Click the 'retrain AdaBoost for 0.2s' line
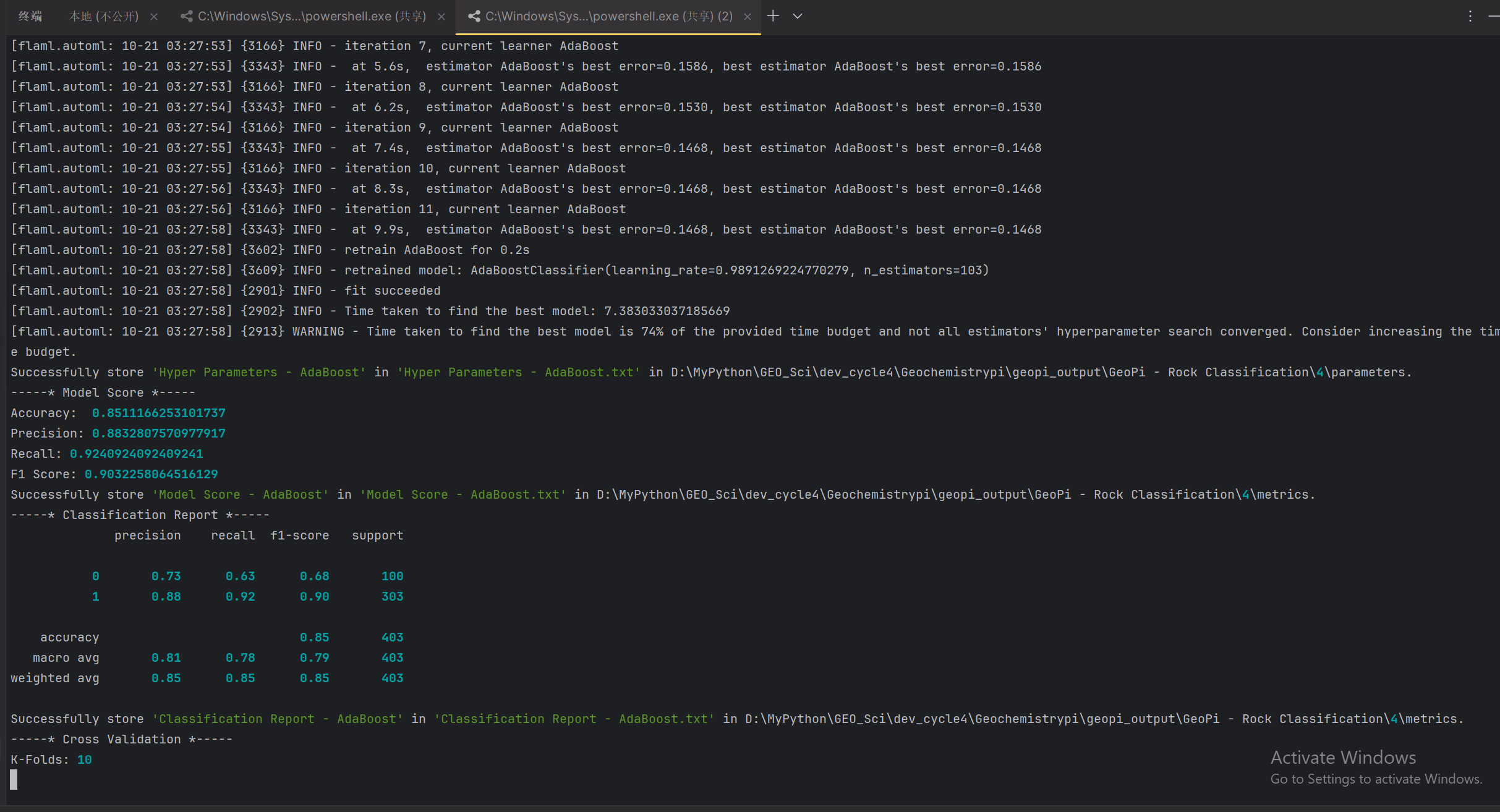 coord(270,250)
